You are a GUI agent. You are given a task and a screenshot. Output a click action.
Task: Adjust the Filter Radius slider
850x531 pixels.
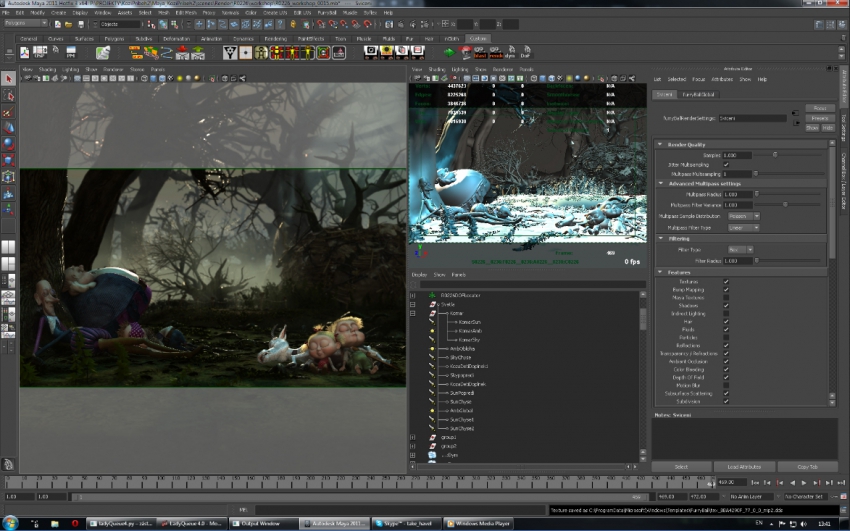(756, 261)
